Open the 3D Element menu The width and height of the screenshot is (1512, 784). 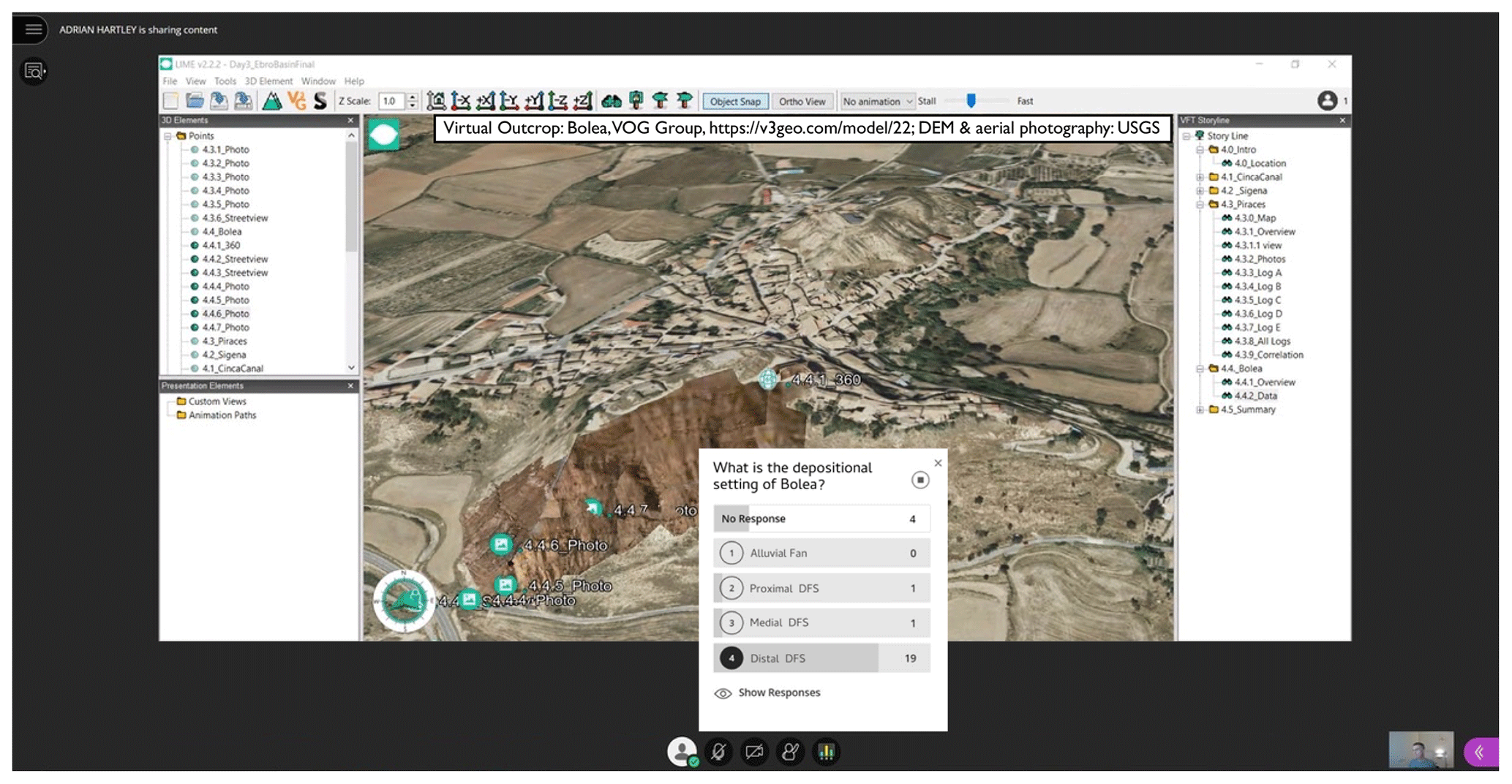[x=268, y=81]
